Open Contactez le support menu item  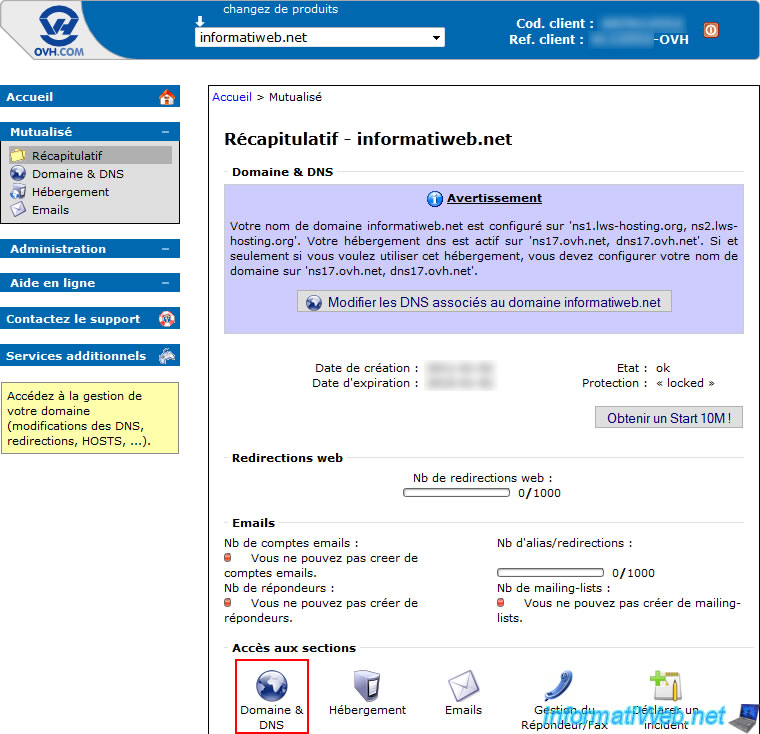(90, 319)
